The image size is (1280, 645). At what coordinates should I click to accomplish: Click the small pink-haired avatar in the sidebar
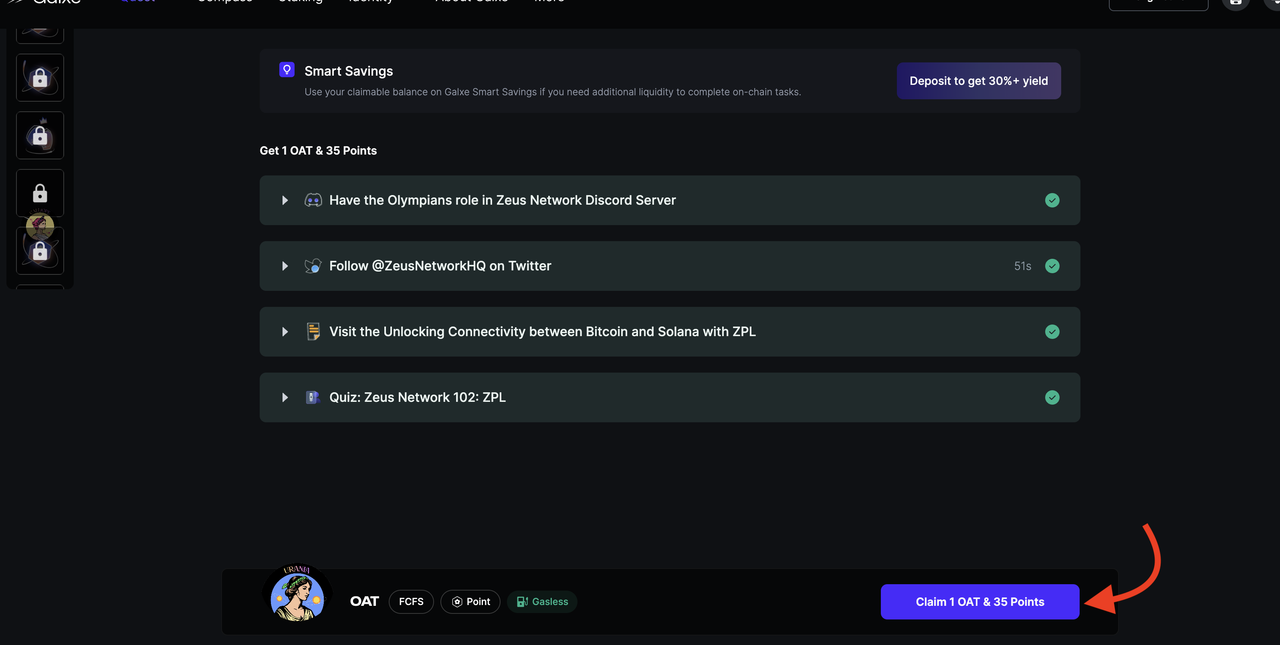point(40,226)
